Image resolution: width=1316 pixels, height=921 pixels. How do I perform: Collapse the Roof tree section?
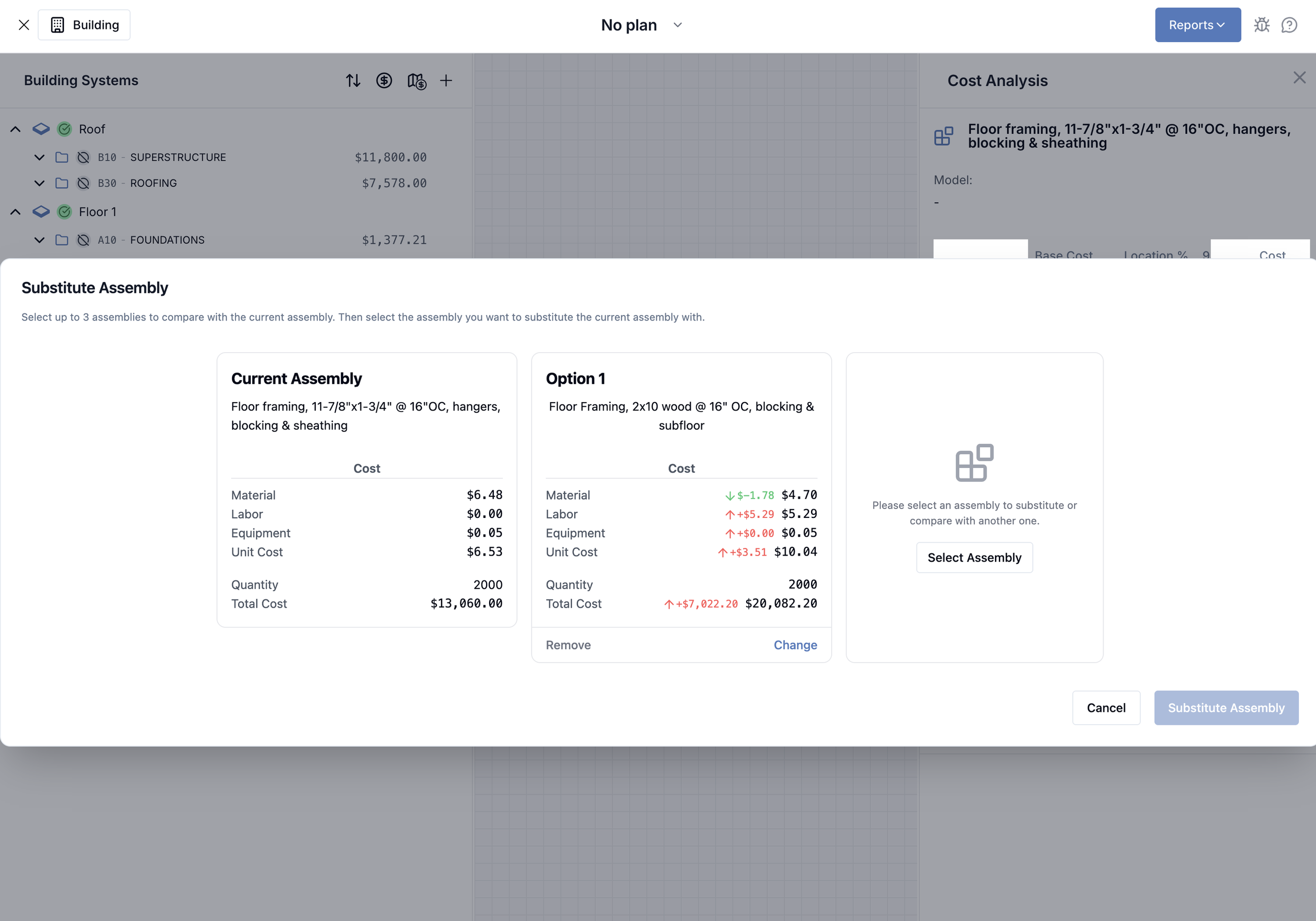(x=15, y=129)
